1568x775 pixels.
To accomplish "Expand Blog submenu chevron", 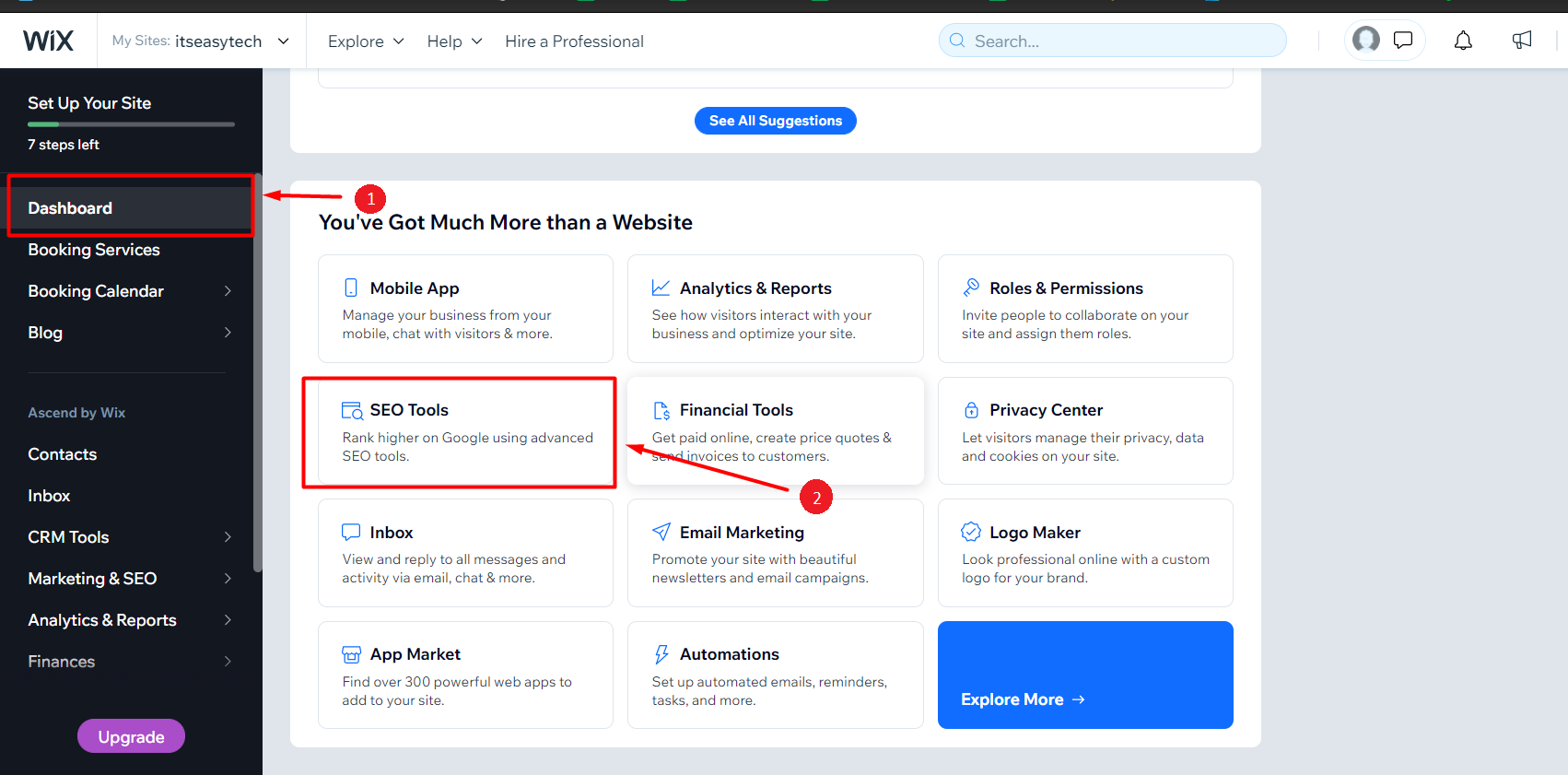I will tap(228, 332).
